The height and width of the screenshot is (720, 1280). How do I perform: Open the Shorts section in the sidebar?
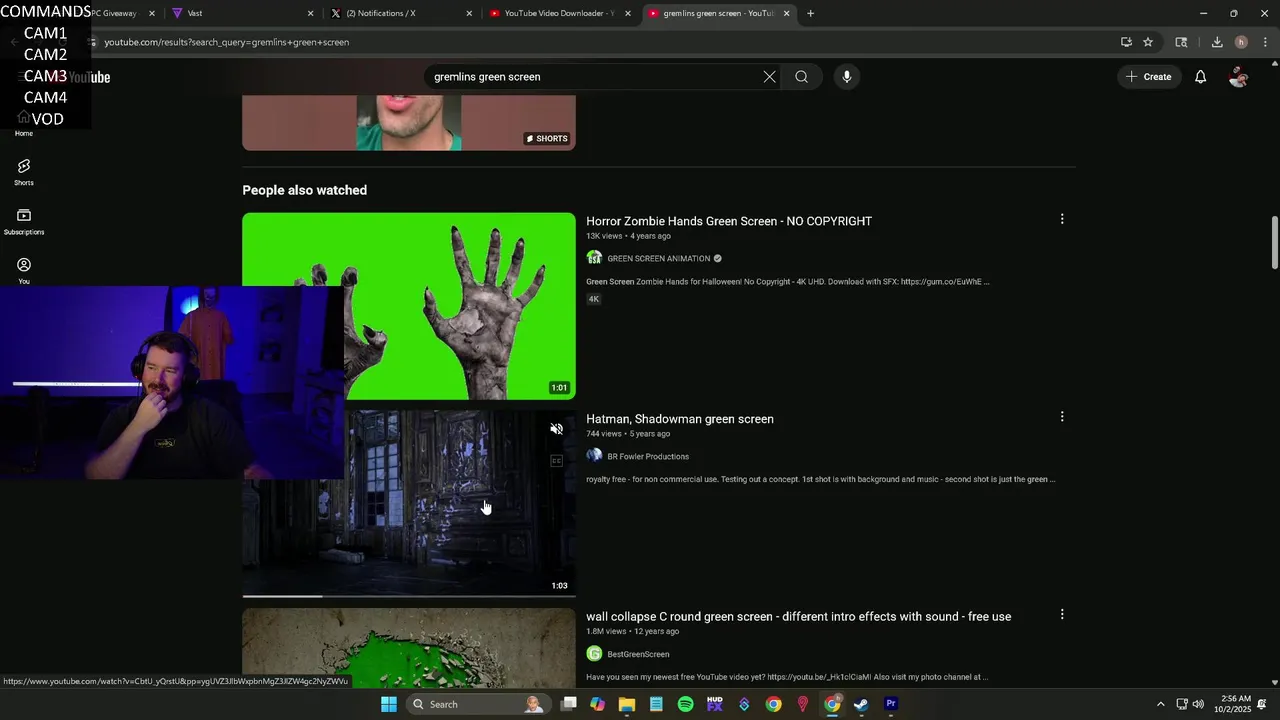tap(24, 172)
